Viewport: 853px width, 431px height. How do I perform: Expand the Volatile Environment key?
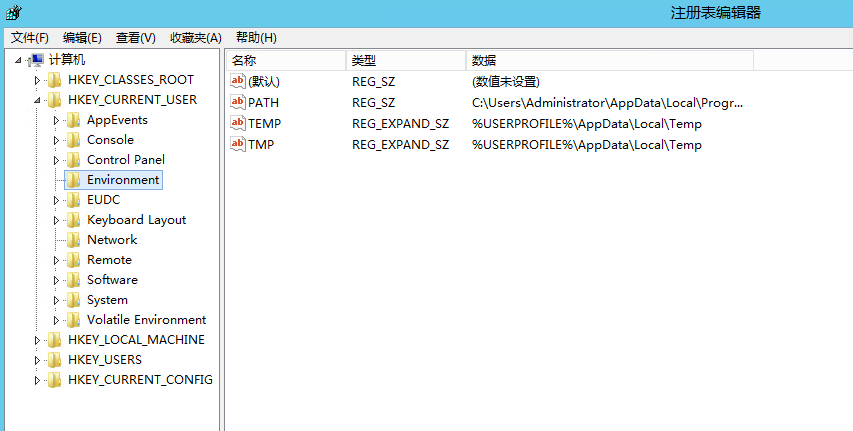coord(56,321)
